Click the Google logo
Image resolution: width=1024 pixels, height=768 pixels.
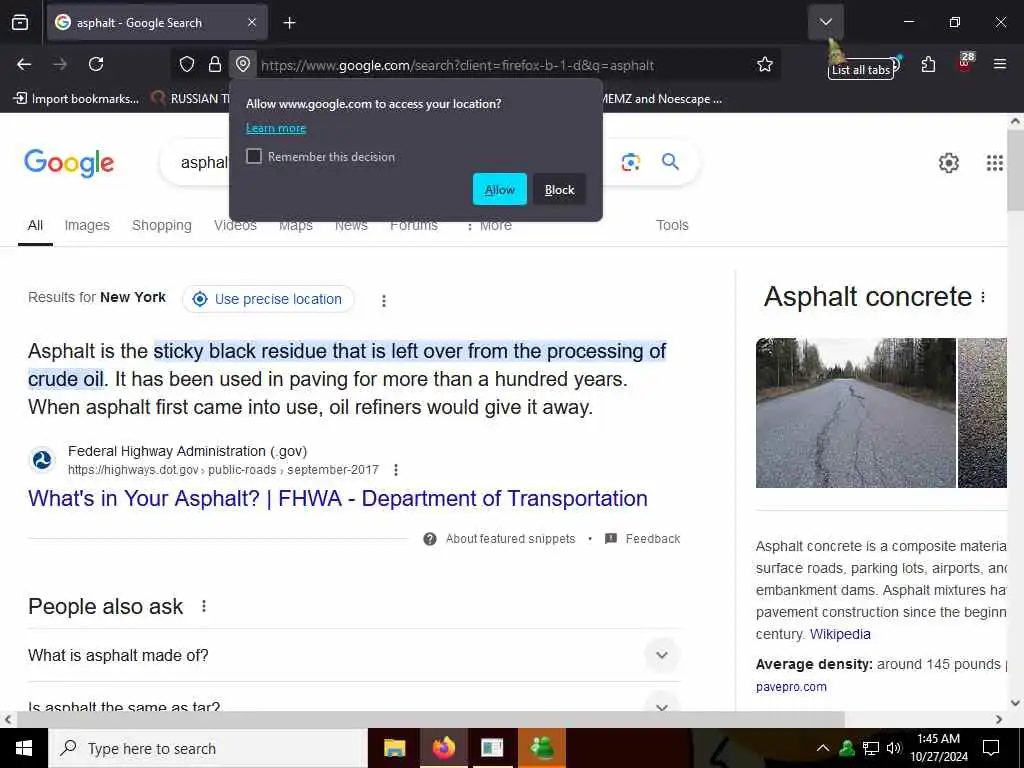[x=69, y=163]
